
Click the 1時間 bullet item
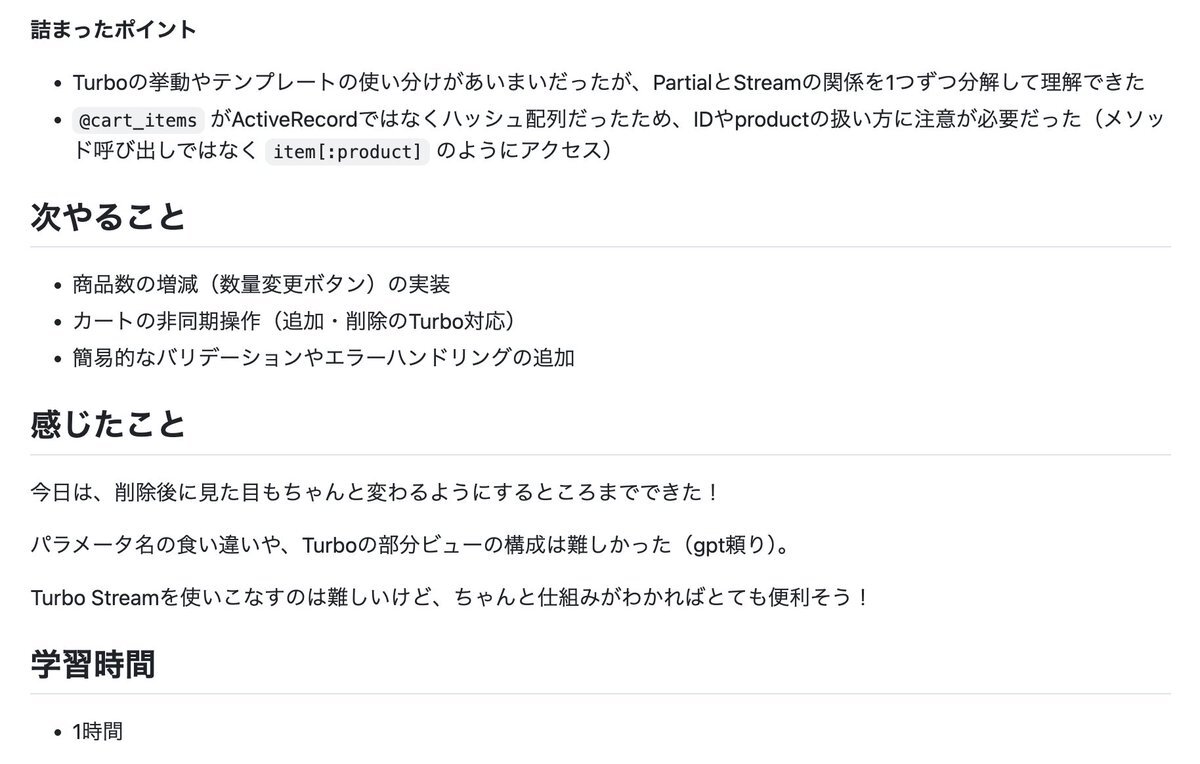(97, 731)
